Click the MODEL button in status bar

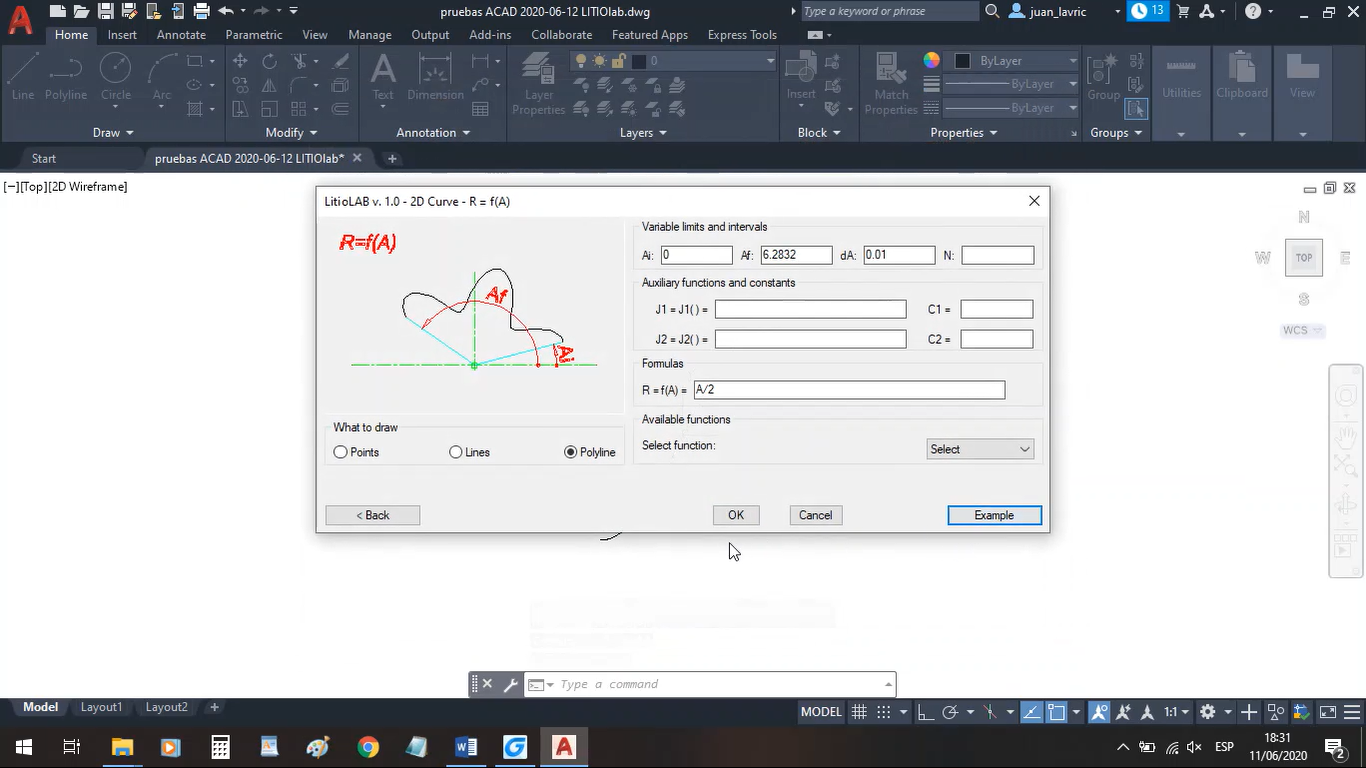[x=821, y=712]
